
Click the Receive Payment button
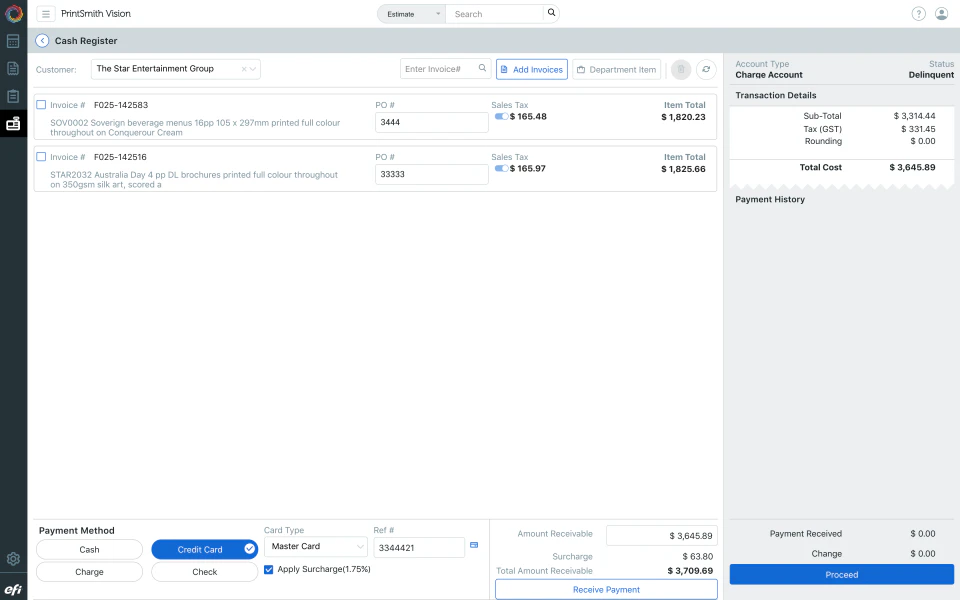(x=604, y=589)
